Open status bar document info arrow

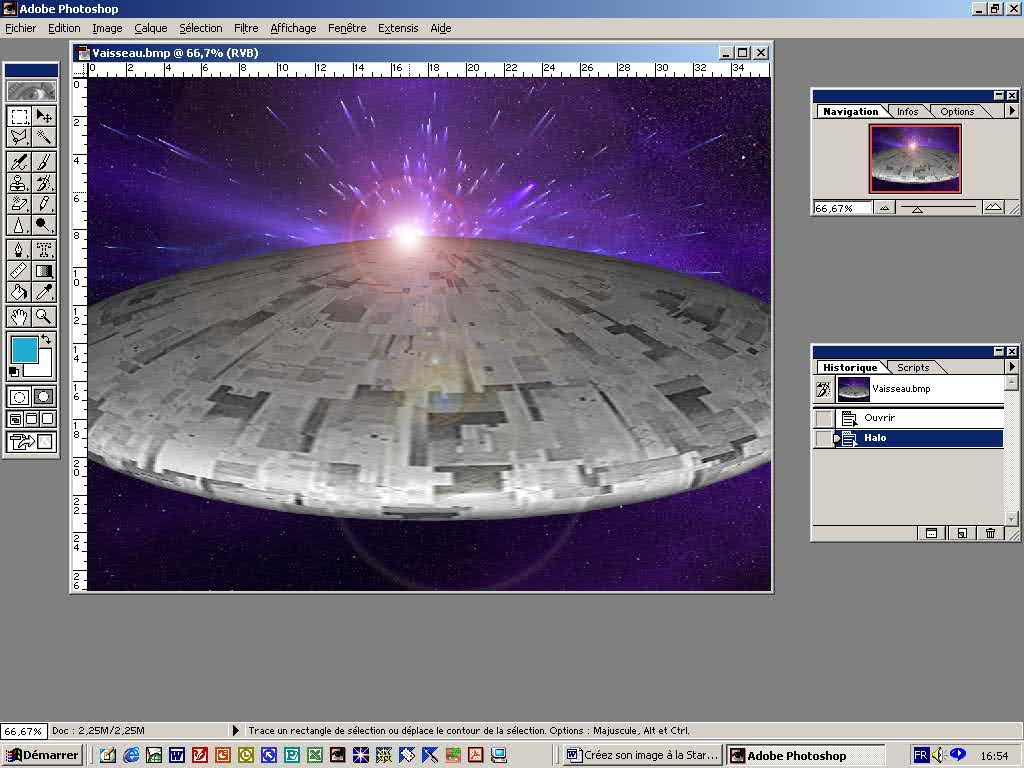click(236, 731)
